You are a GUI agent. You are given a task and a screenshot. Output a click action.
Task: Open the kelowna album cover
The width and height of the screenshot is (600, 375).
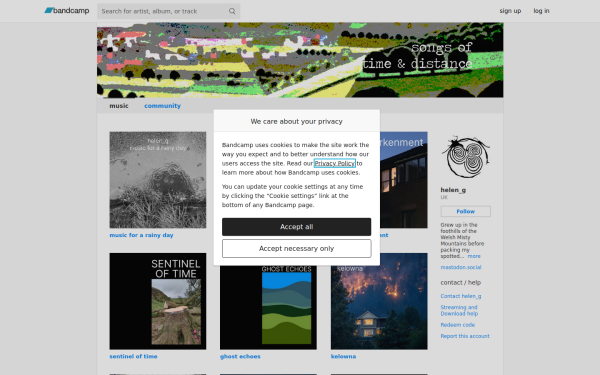point(379,301)
